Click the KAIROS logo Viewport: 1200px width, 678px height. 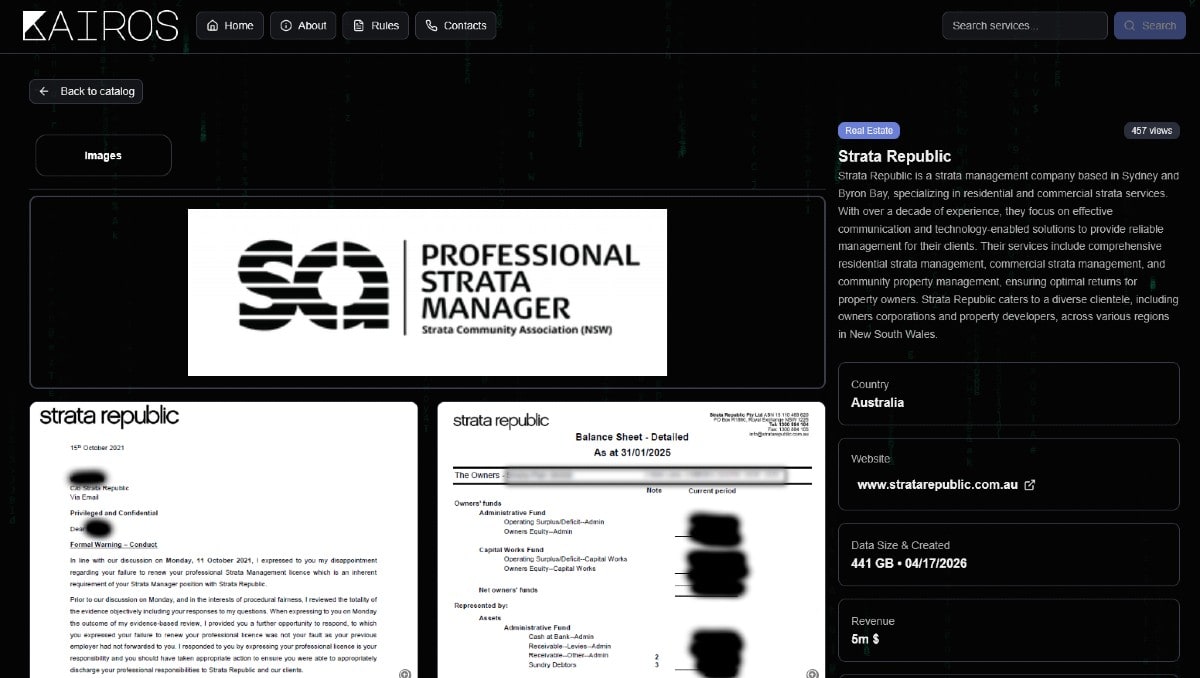(x=100, y=26)
